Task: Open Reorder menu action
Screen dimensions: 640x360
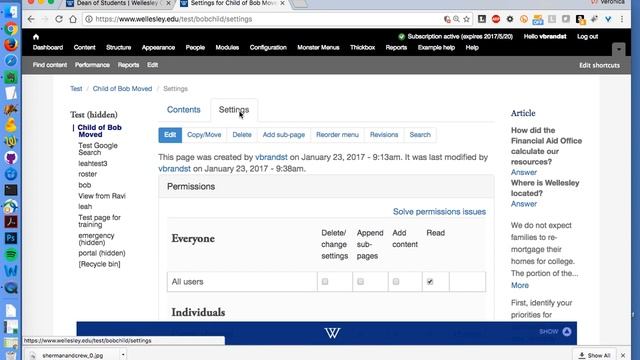Action: [338, 135]
